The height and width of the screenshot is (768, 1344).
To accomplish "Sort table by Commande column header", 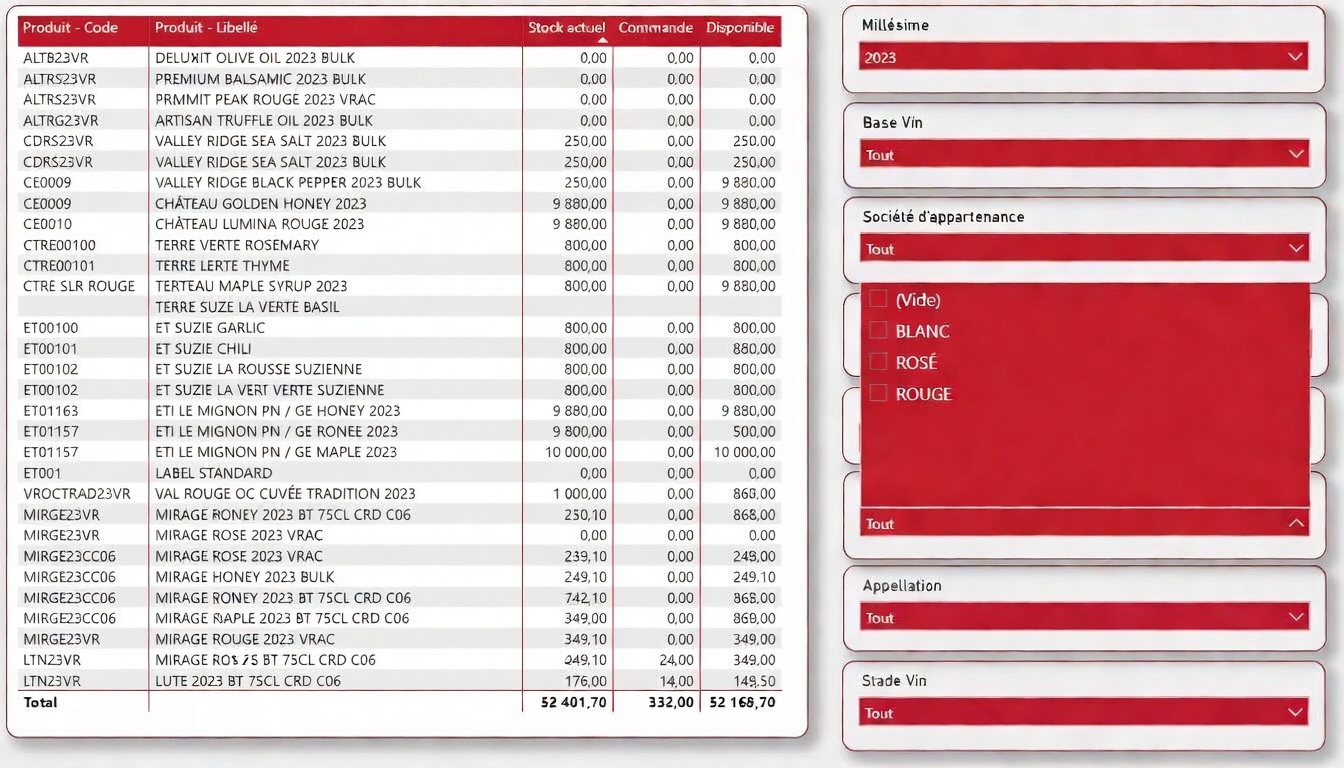I will pyautogui.click(x=655, y=28).
